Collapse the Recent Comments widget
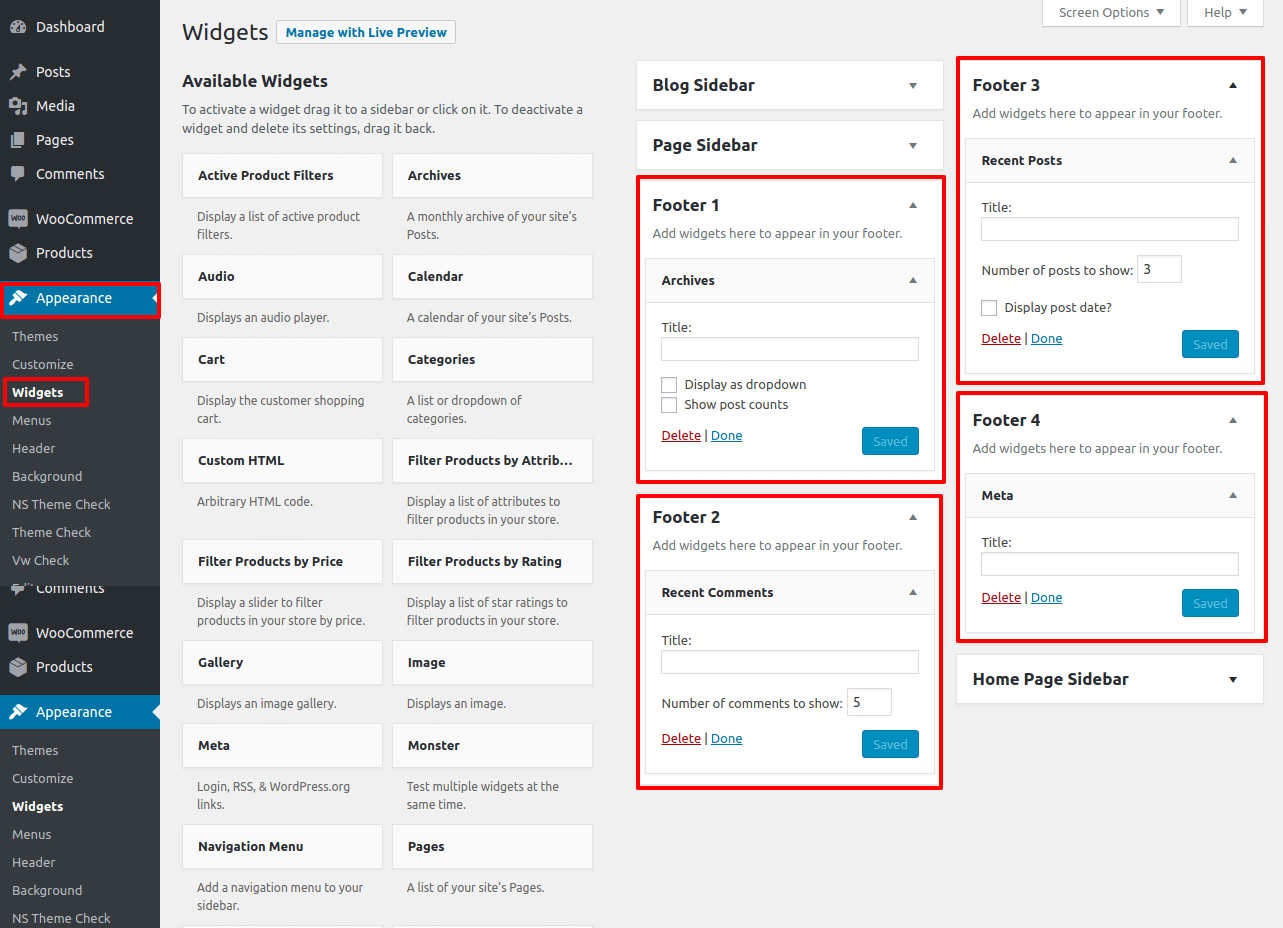This screenshot has width=1283, height=928. (912, 593)
